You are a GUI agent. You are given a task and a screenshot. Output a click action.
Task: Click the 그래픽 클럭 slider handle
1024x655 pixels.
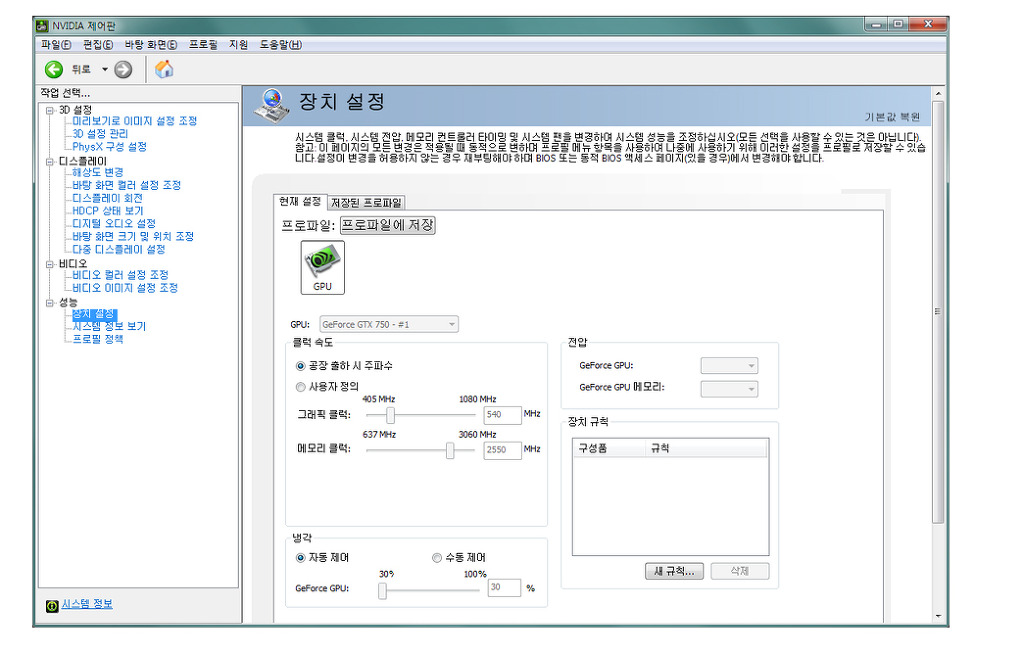pos(391,415)
